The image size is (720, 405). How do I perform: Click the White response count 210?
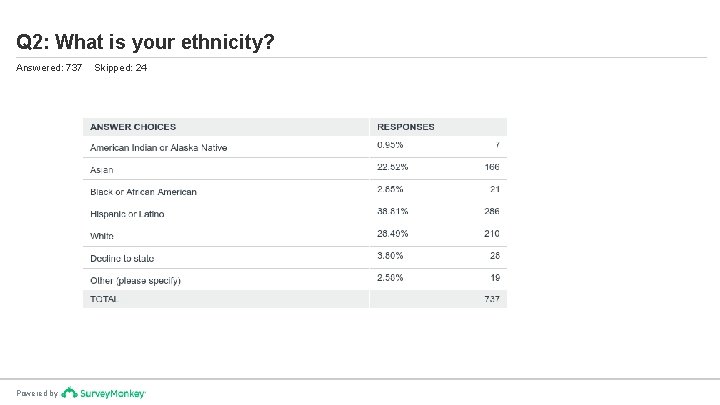pos(490,233)
